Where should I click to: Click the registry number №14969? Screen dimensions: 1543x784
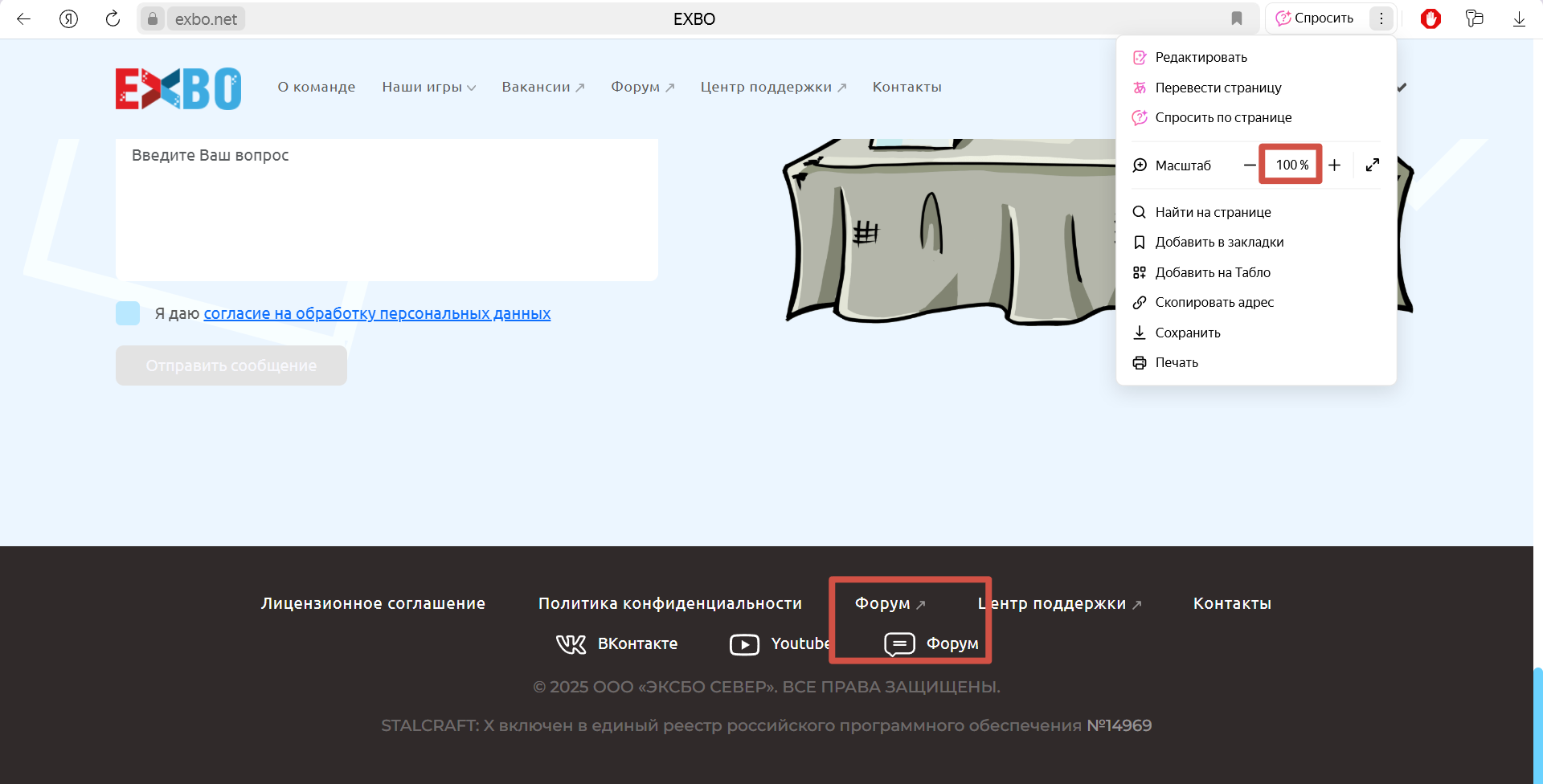point(1119,725)
